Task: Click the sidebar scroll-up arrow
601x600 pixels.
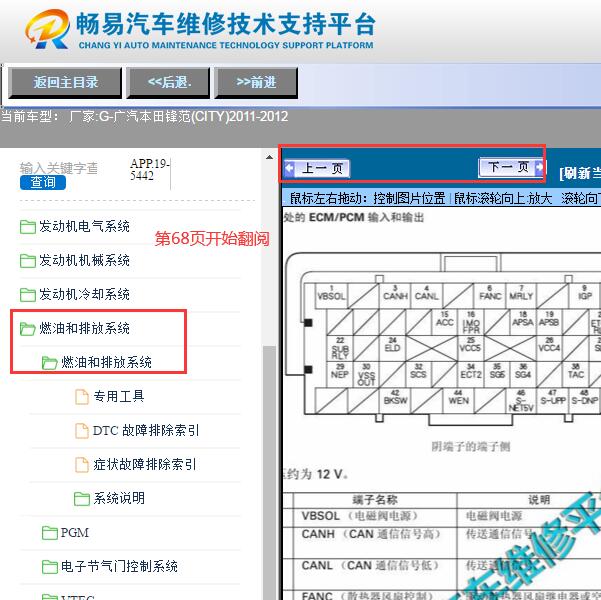Action: click(x=269, y=157)
